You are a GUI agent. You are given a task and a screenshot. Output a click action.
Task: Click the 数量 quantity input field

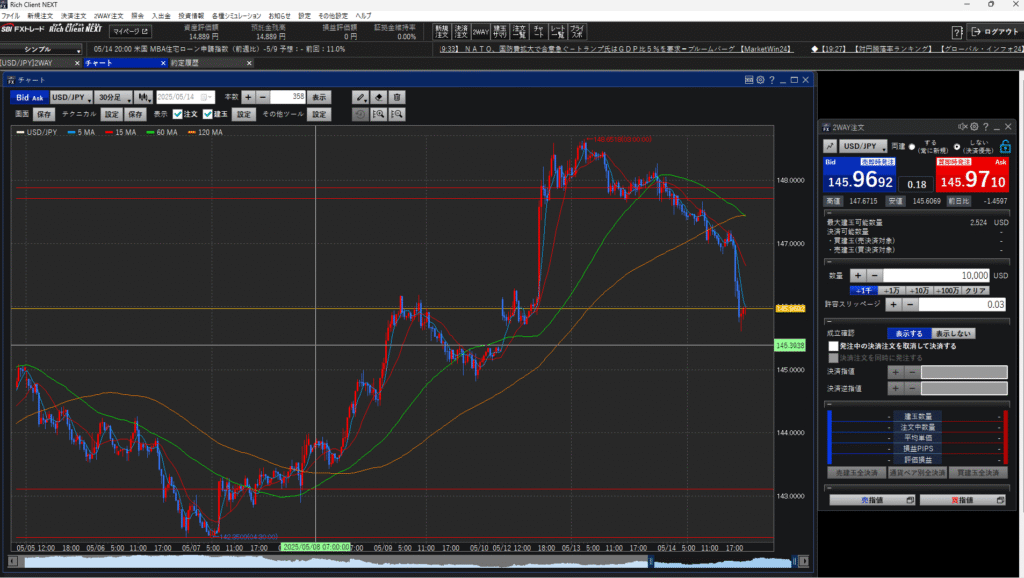pyautogui.click(x=937, y=275)
